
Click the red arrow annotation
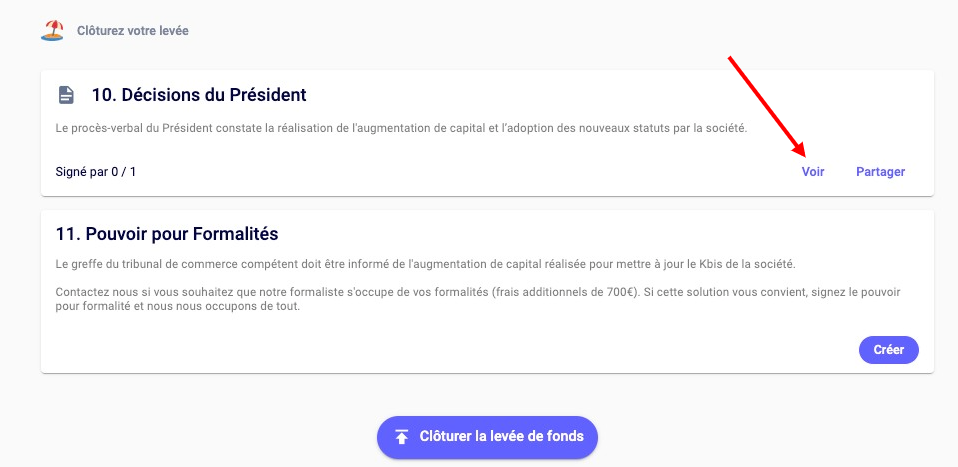[x=768, y=107]
